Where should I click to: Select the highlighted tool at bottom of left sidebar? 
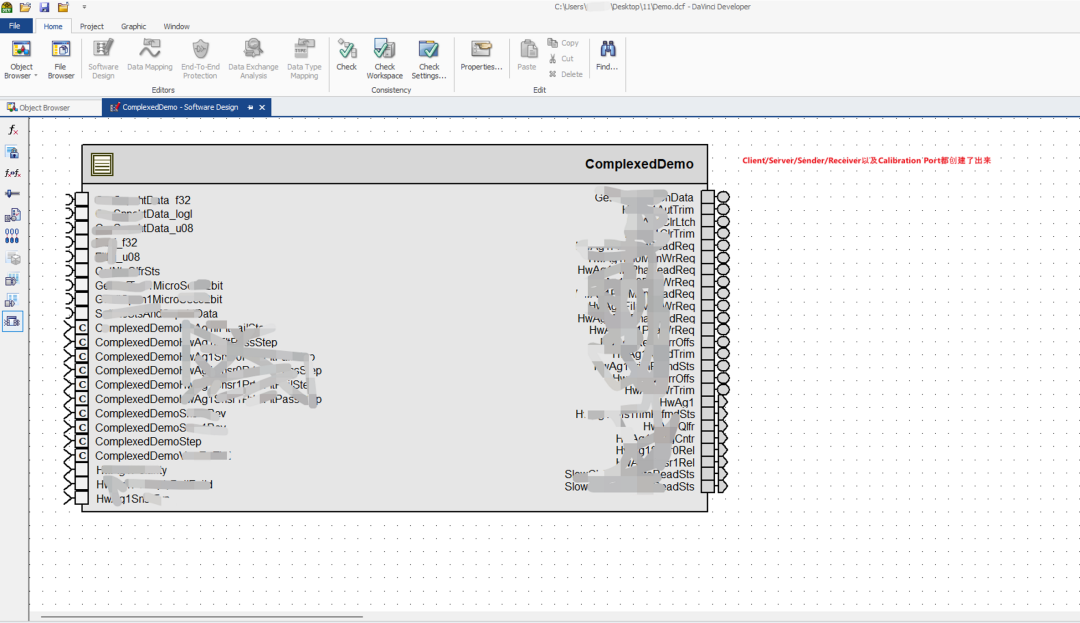[x=12, y=321]
